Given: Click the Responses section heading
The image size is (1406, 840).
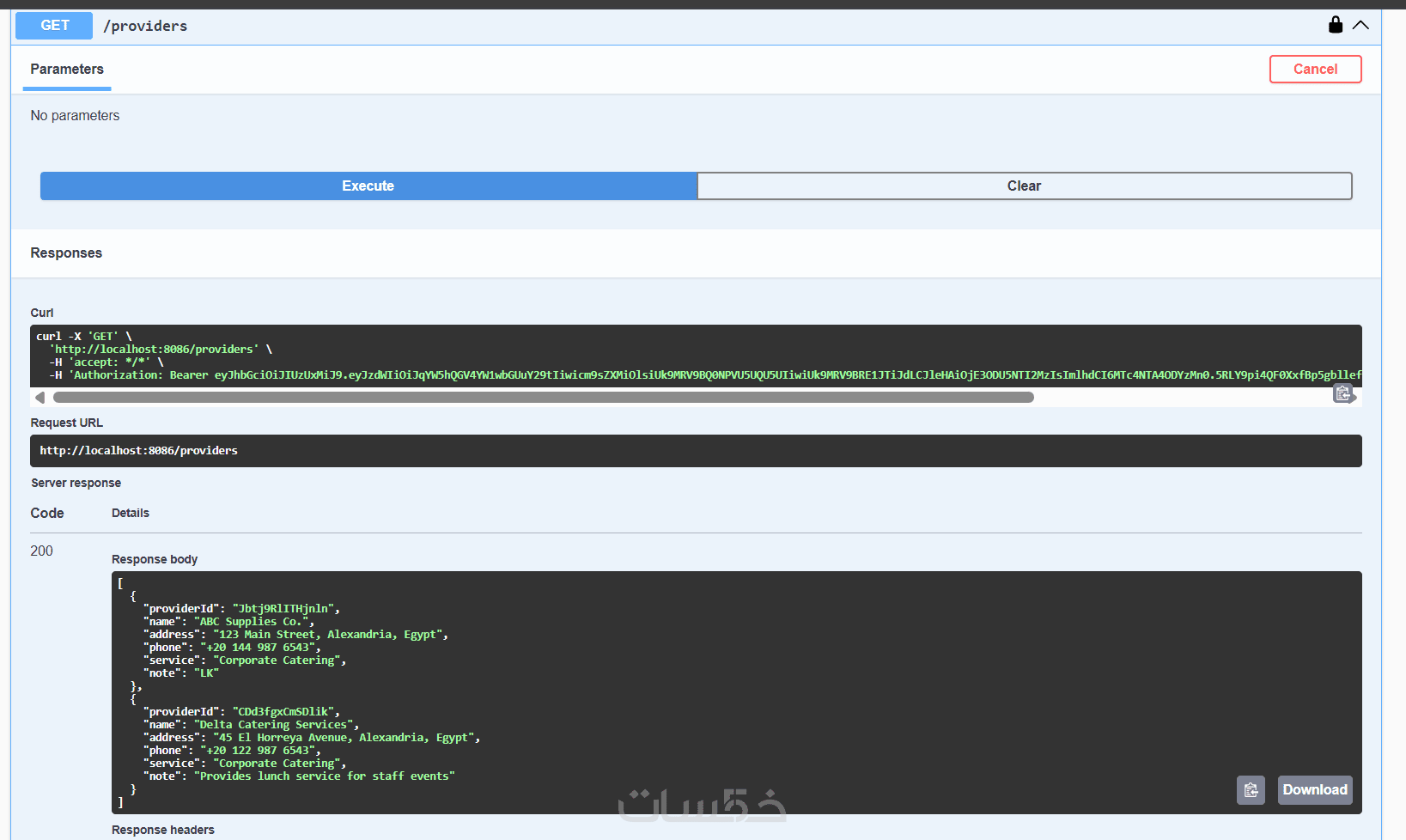Looking at the screenshot, I should [x=66, y=253].
